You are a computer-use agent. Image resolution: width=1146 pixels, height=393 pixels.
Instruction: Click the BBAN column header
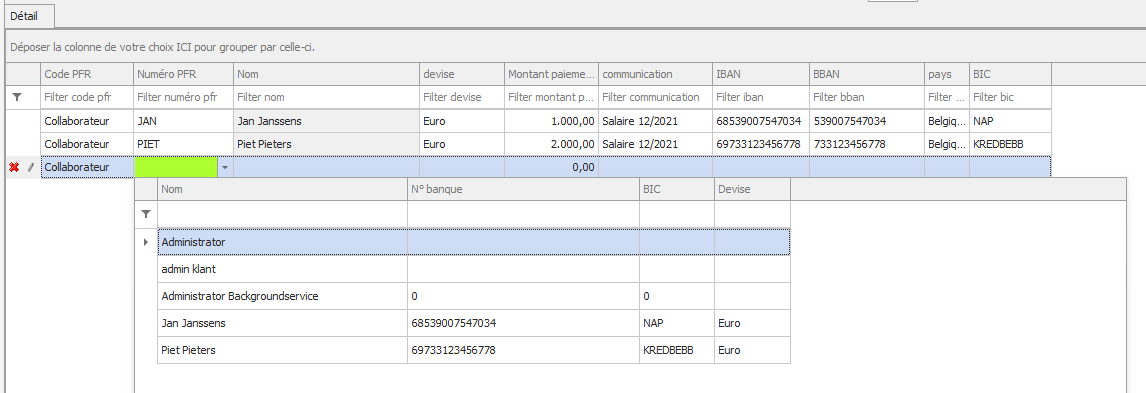coord(867,74)
